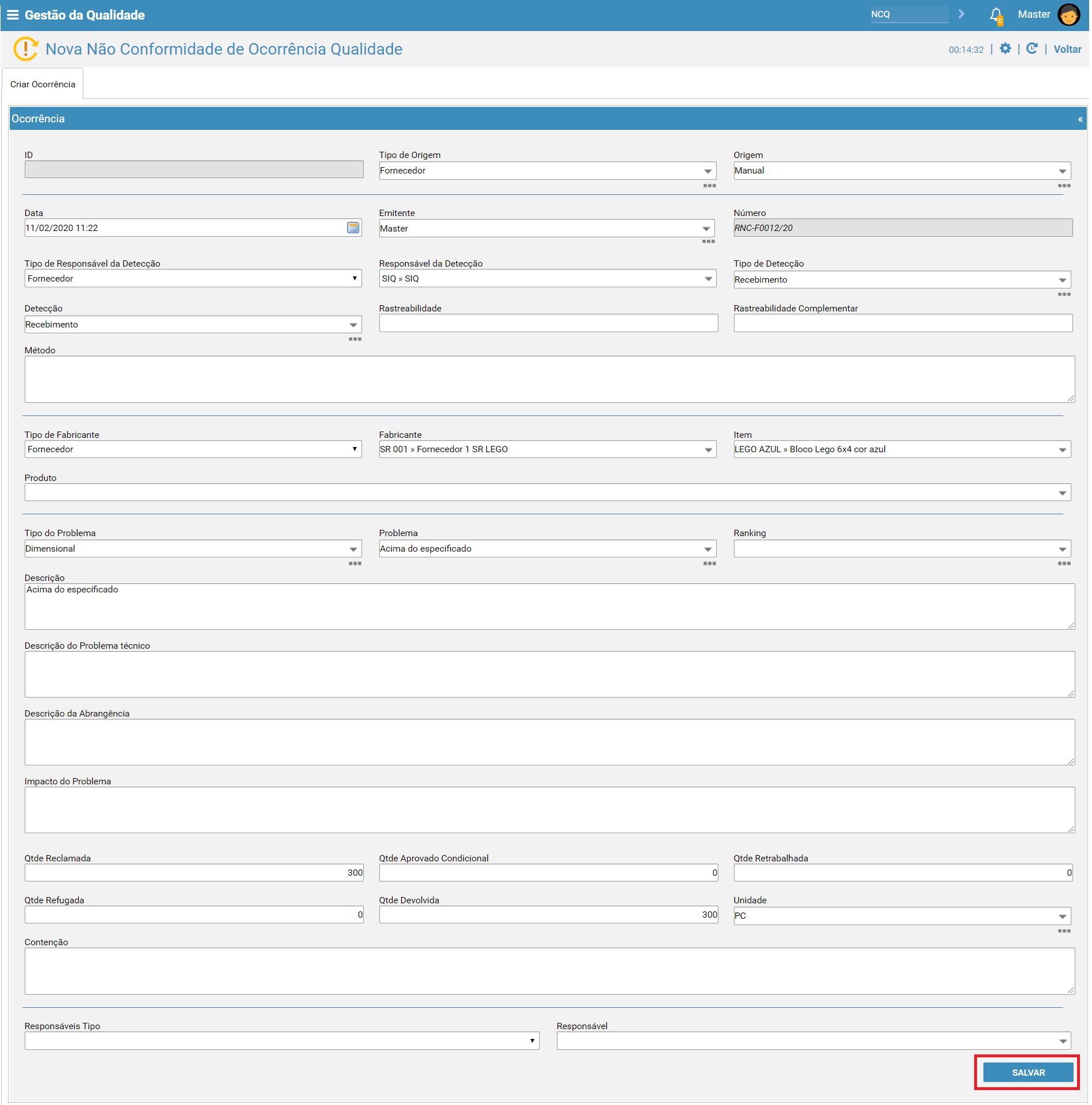Open Tipo de Responsável da Detecção dropdown
This screenshot has width=1092, height=1105.
pyautogui.click(x=193, y=278)
